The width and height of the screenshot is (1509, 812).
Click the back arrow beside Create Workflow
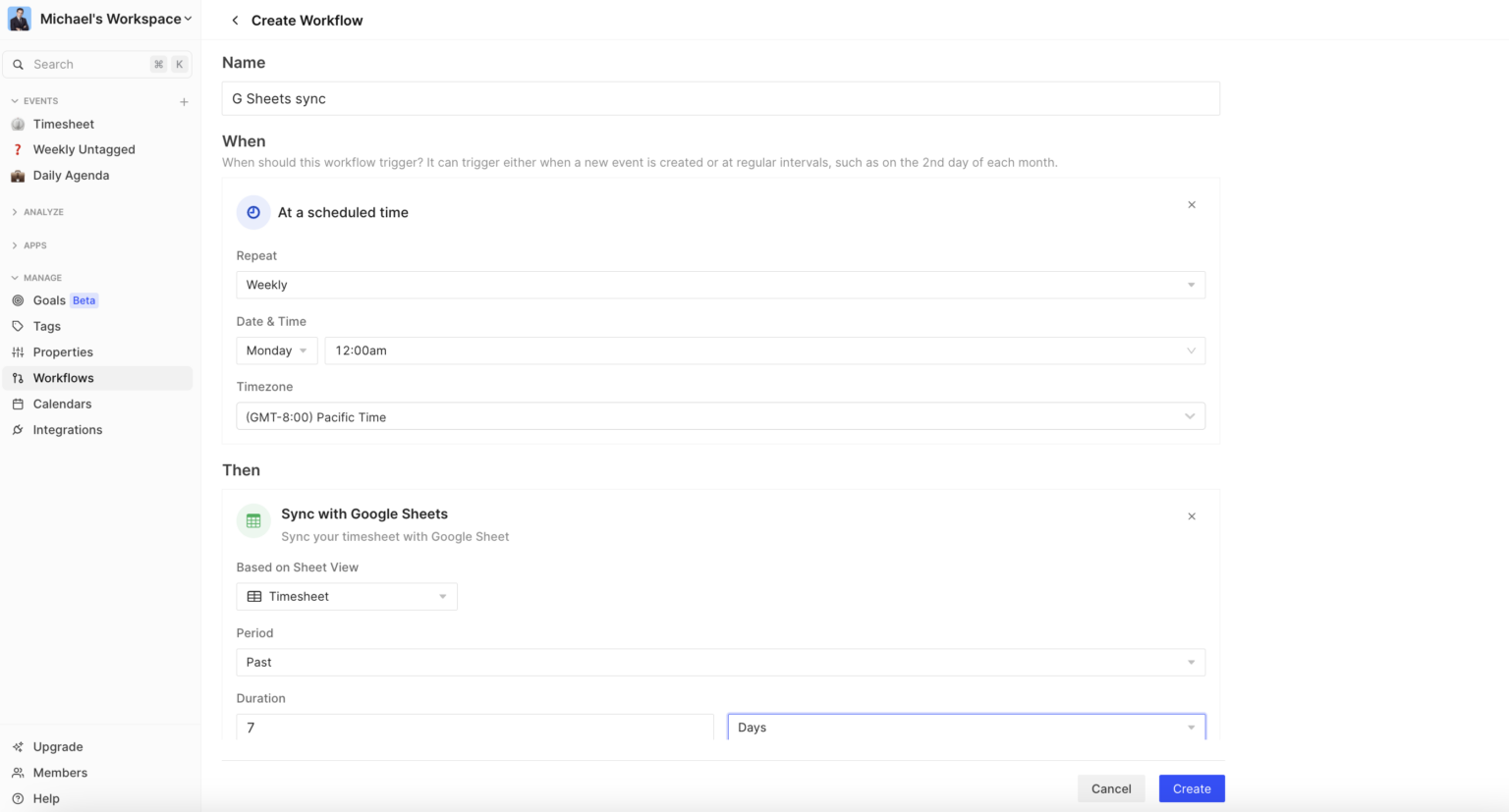point(235,21)
